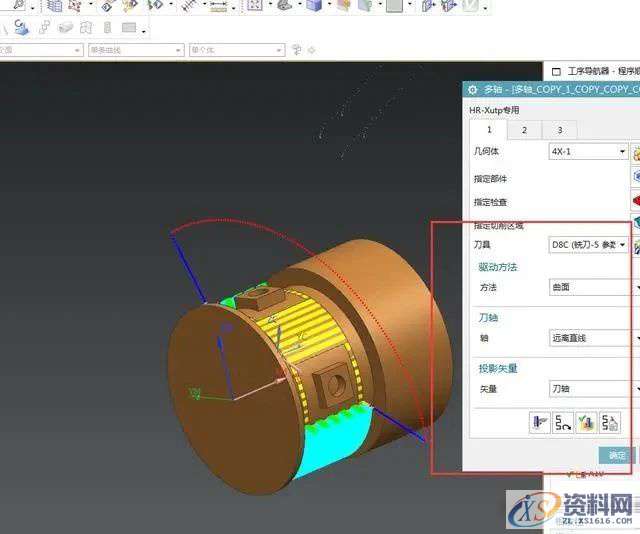Click the new geometry icon beside 几何体
The height and width of the screenshot is (534, 640).
click(x=636, y=152)
